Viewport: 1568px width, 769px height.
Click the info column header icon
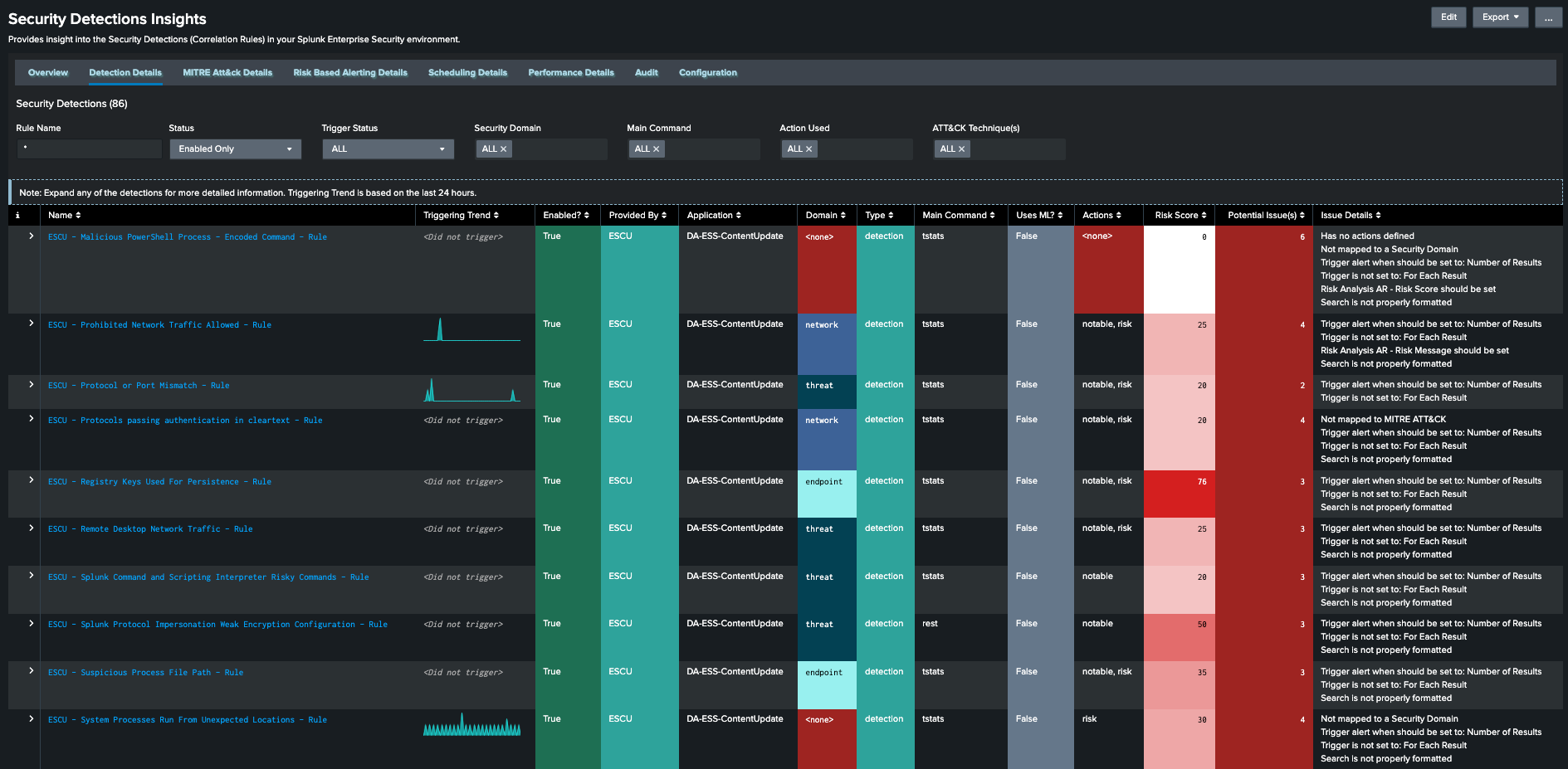(x=17, y=216)
